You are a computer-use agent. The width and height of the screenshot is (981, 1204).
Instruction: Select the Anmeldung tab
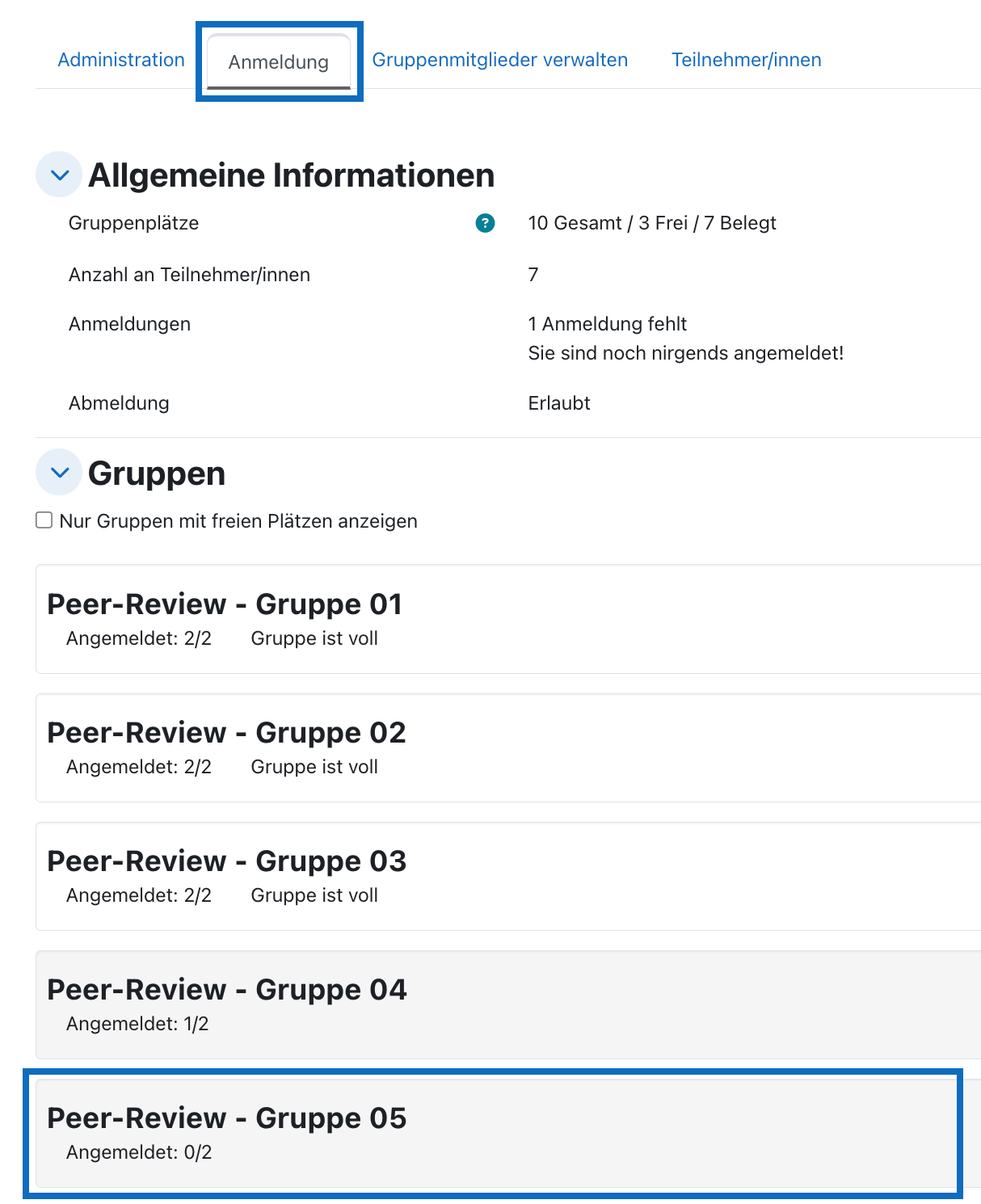(279, 61)
